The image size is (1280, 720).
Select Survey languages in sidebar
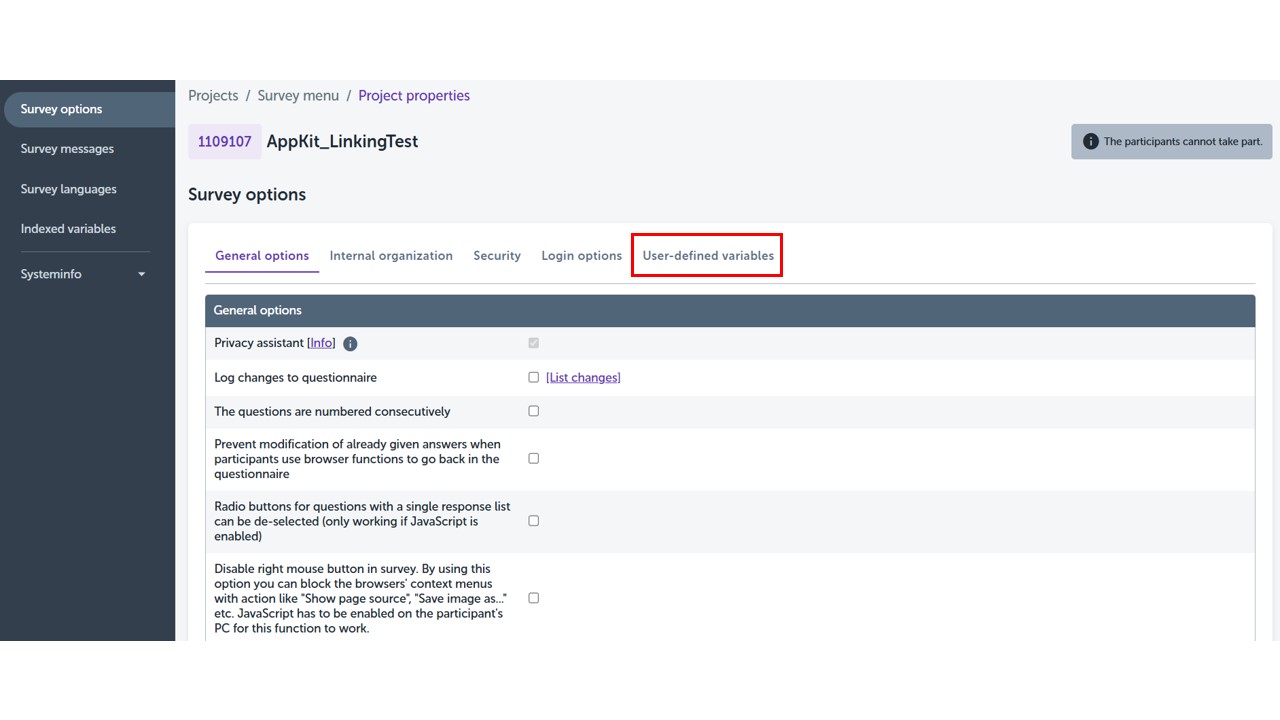[68, 189]
